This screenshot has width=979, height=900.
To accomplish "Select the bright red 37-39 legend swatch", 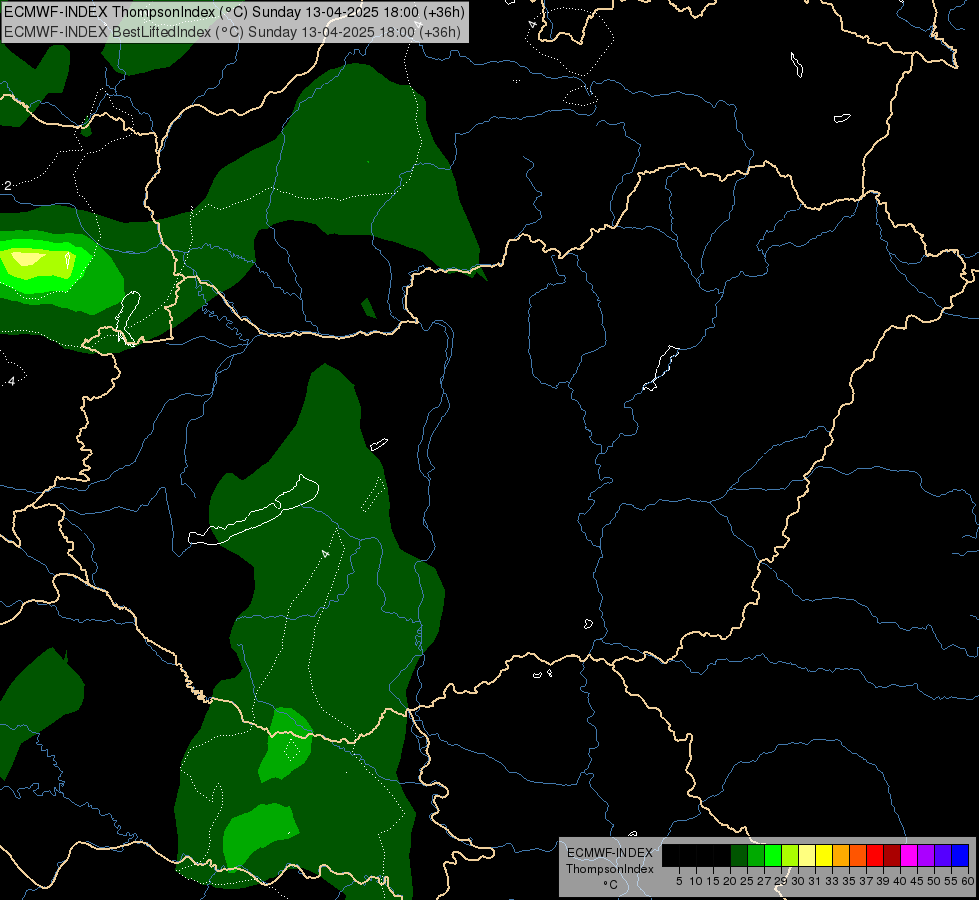I will (875, 855).
